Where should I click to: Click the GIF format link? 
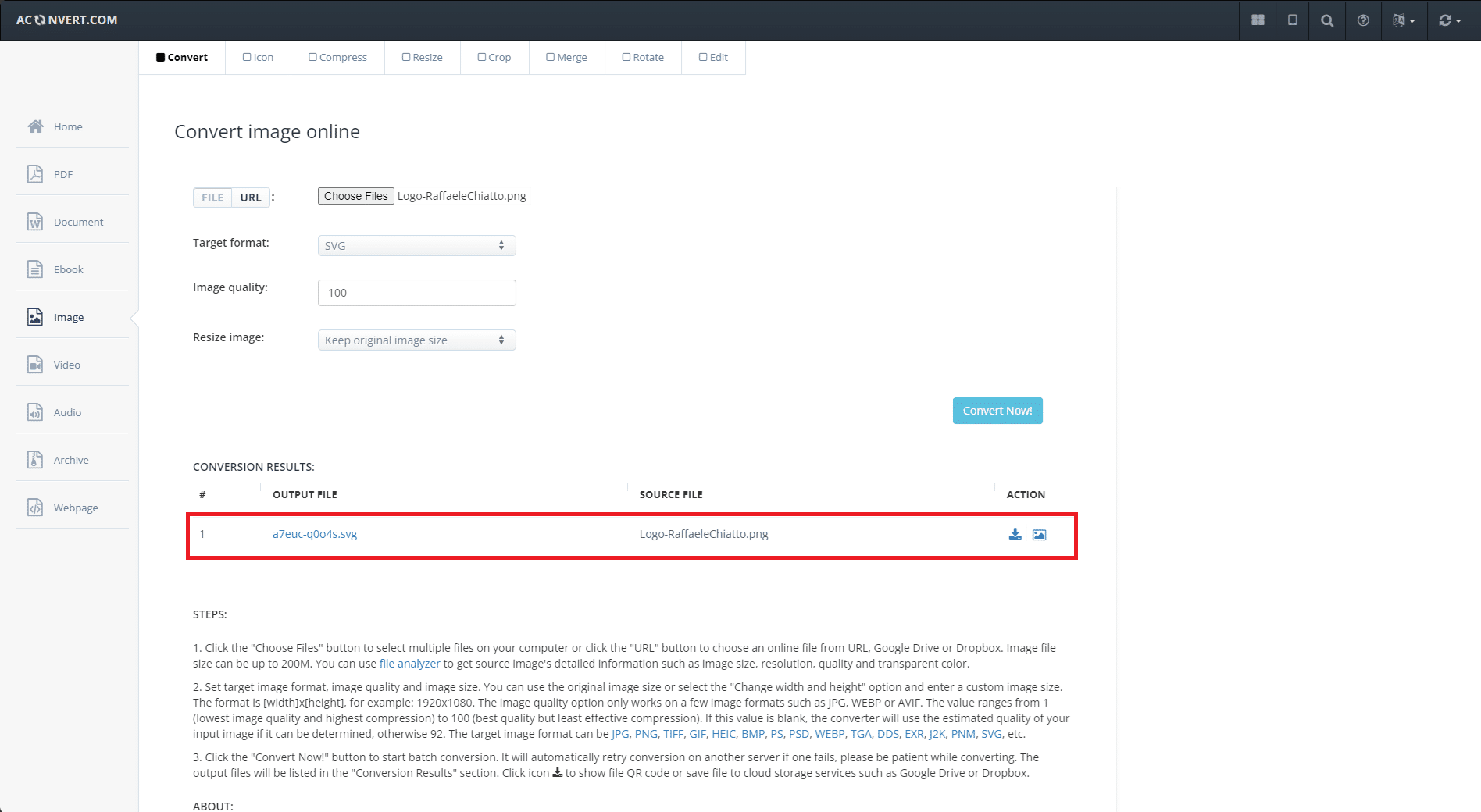point(698,734)
